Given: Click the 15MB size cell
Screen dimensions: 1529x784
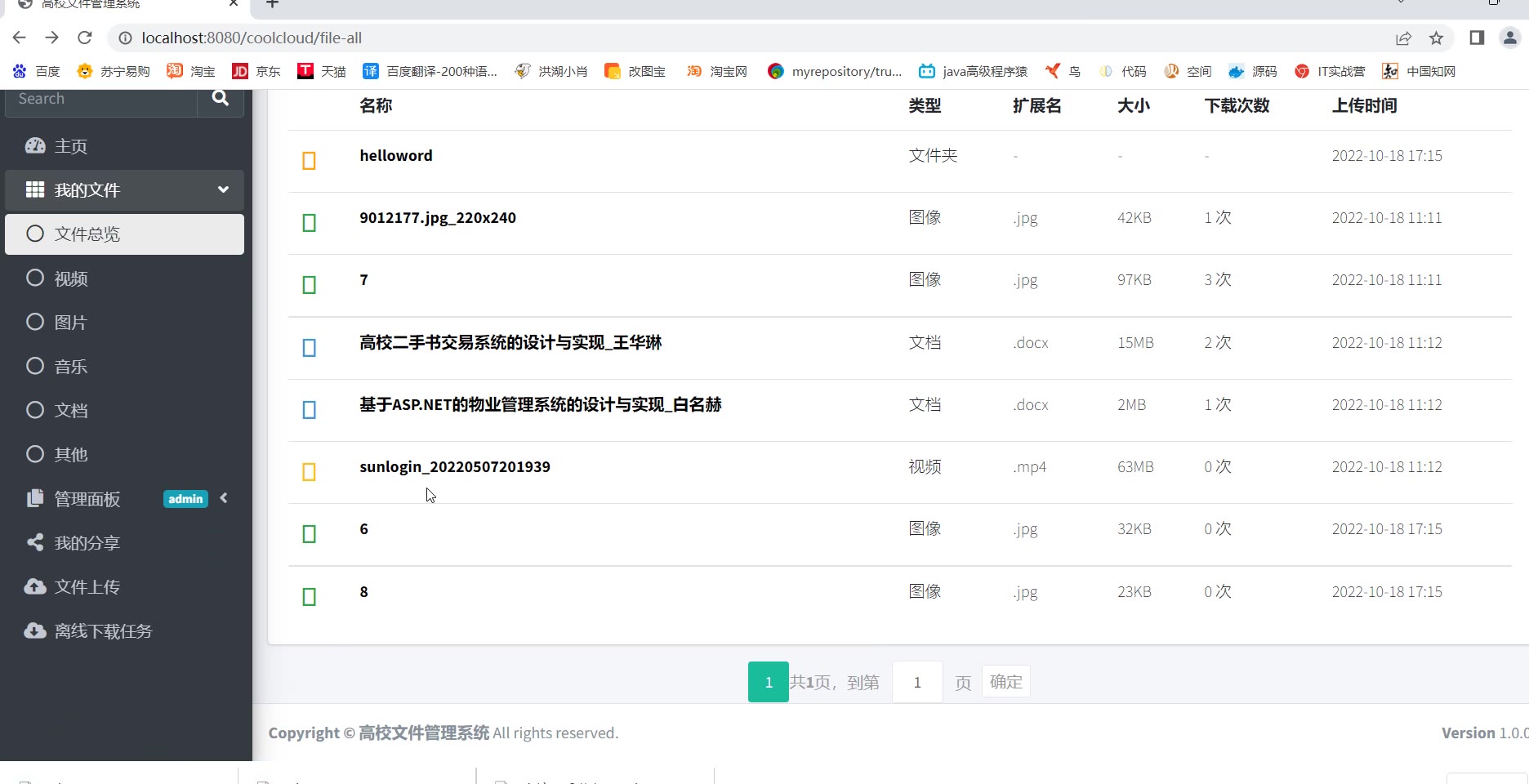Looking at the screenshot, I should pyautogui.click(x=1135, y=343).
